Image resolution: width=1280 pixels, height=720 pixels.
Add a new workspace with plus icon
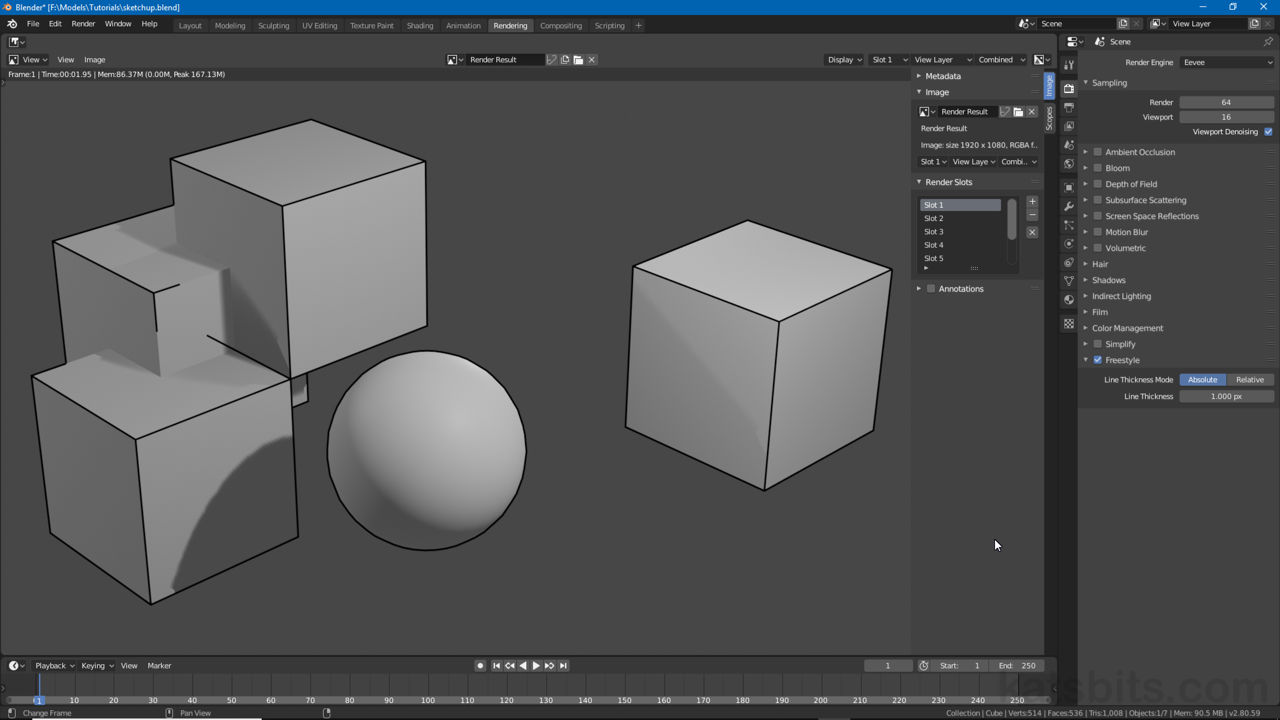[638, 25]
